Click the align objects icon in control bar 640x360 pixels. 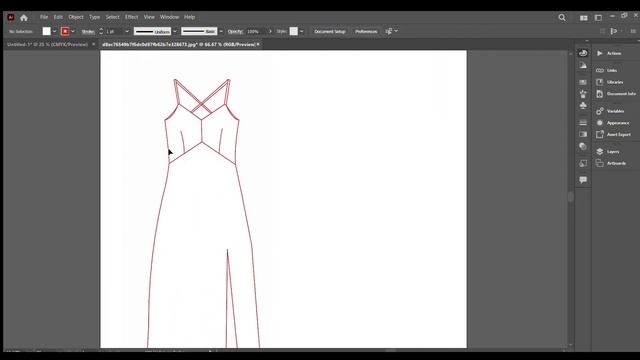tap(614, 31)
